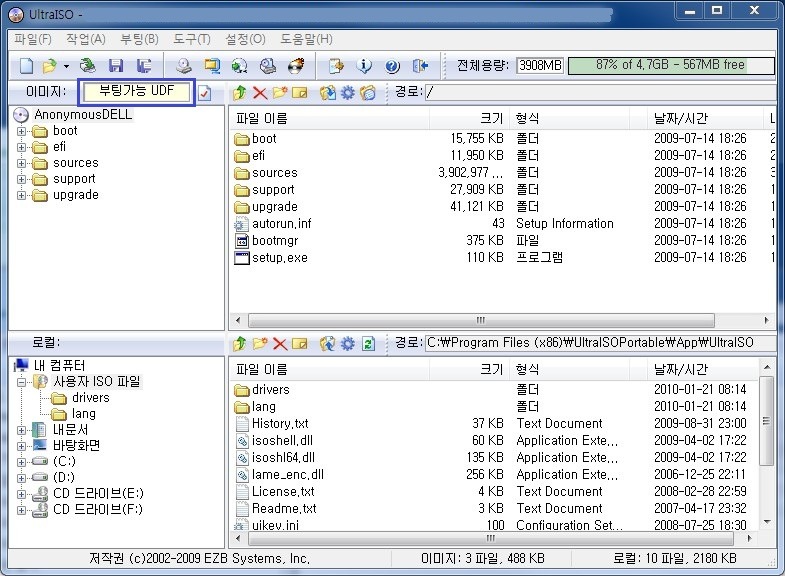The height and width of the screenshot is (576, 785).
Task: Open the 작업(A) menu
Action: pyautogui.click(x=86, y=39)
